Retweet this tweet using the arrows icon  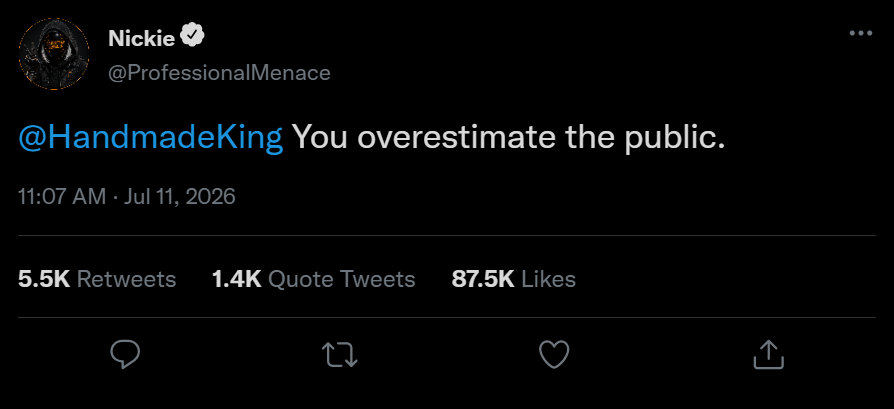click(x=340, y=354)
